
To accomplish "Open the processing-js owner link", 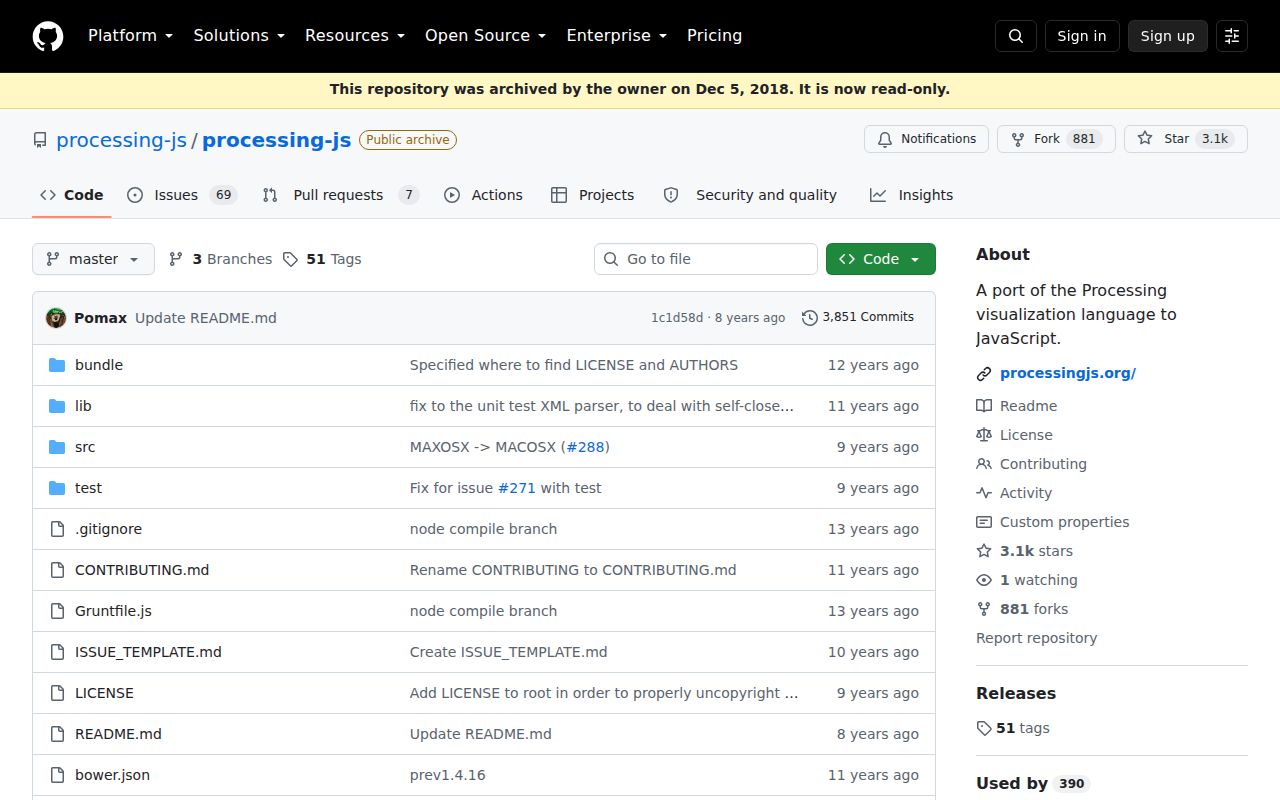I will (121, 140).
